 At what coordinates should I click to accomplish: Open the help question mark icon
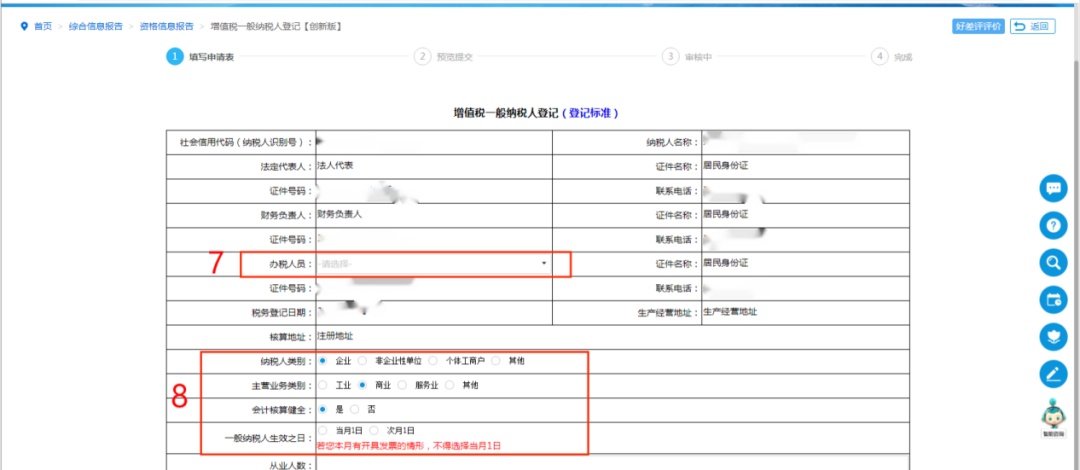tap(1053, 226)
